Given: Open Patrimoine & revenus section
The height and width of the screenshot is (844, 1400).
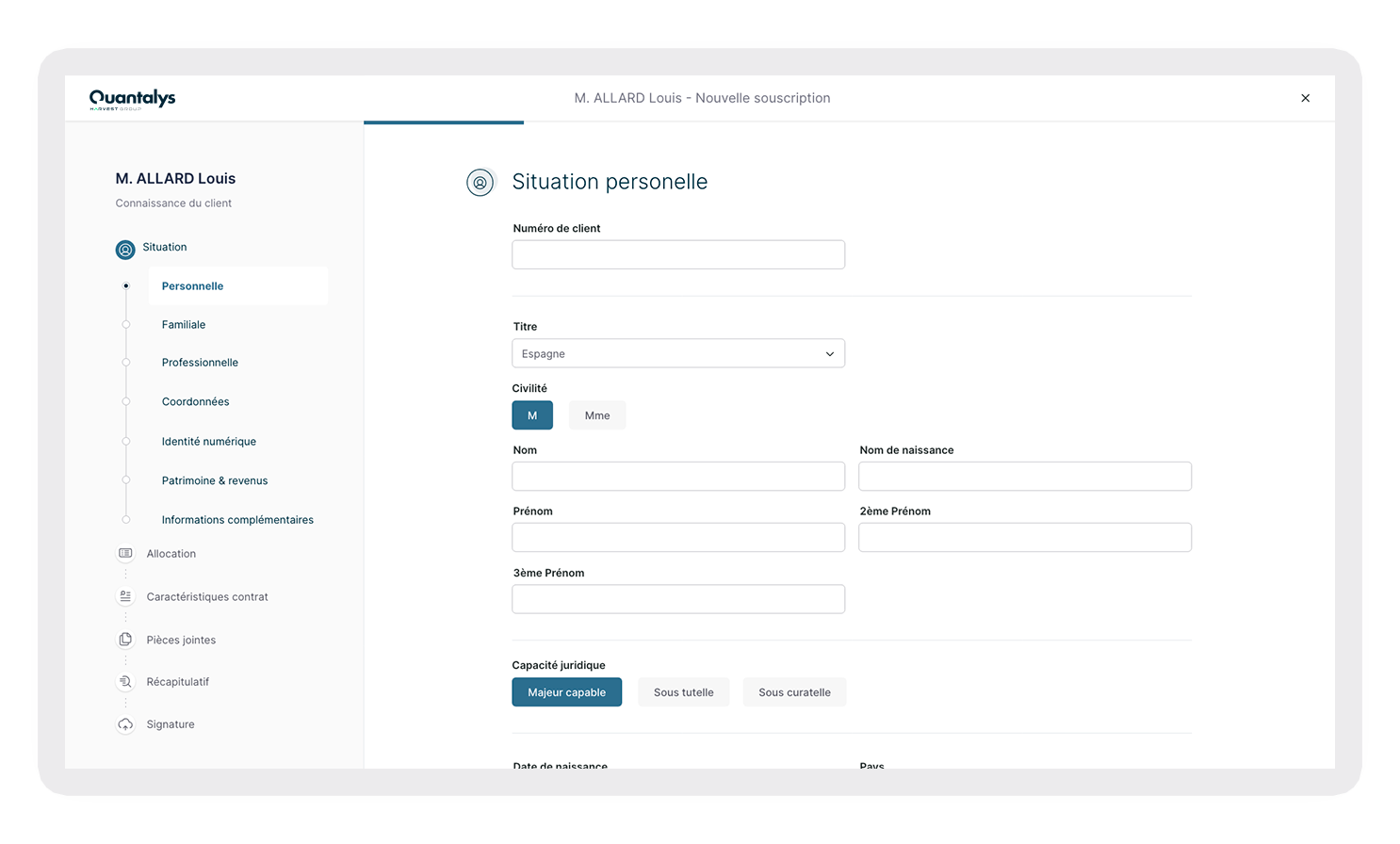Looking at the screenshot, I should [x=215, y=480].
